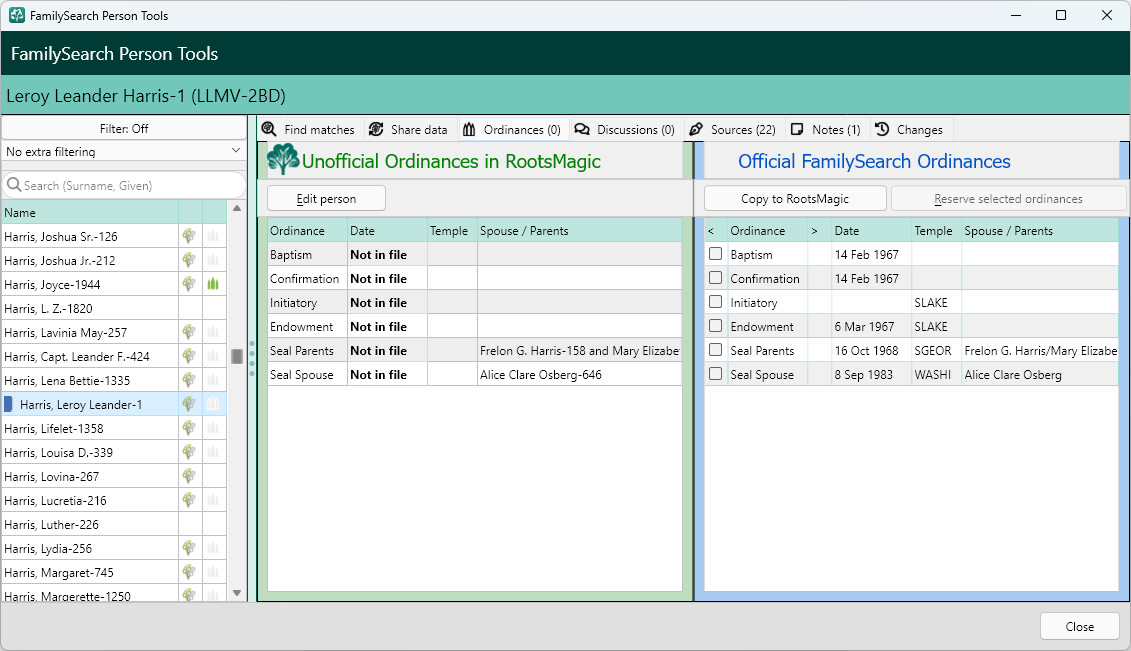Open the Find matches tab
Viewport: 1131px width, 651px height.
309,130
